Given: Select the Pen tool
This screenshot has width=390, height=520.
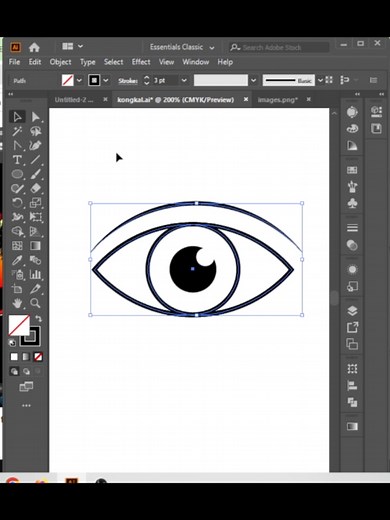Looking at the screenshot, I should (x=17, y=145).
